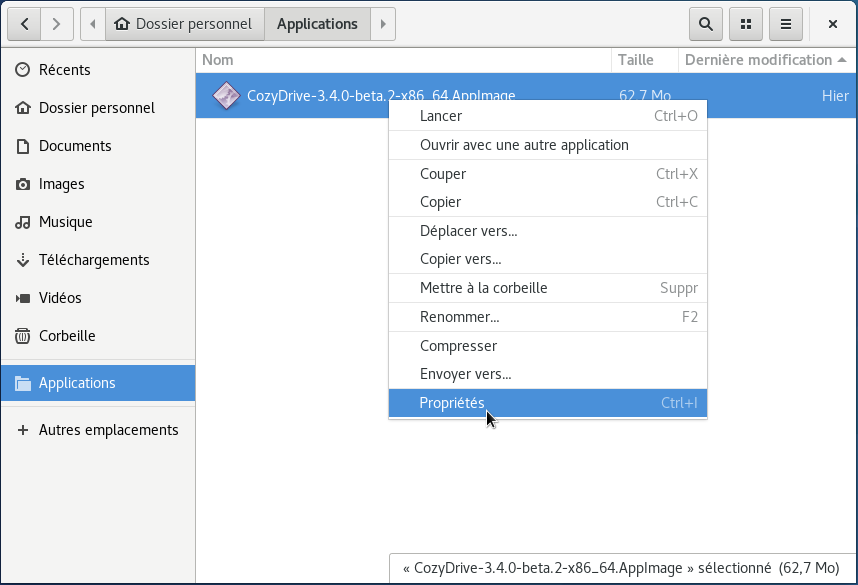
Task: Choose Propriétés from the context menu
Action: click(548, 403)
